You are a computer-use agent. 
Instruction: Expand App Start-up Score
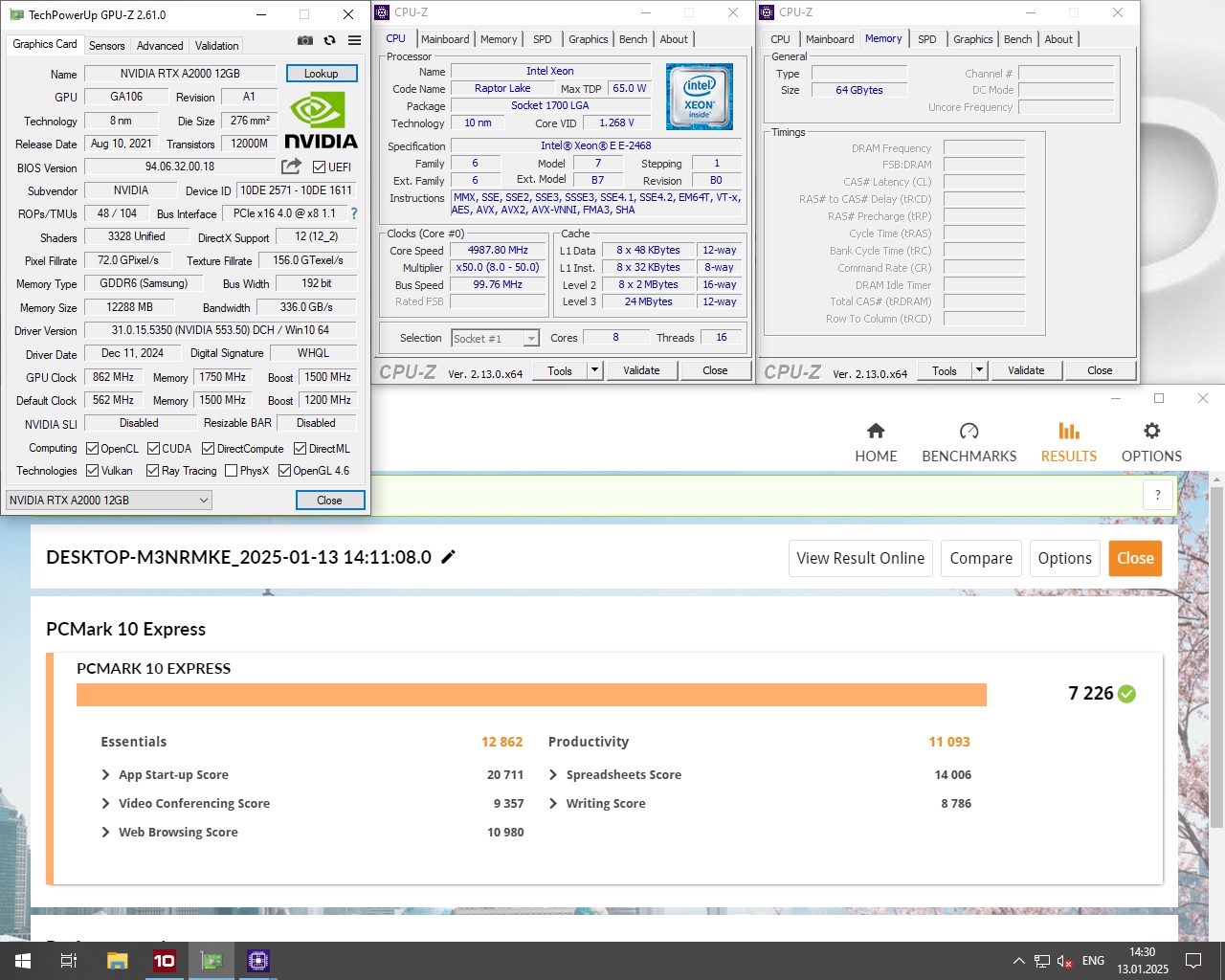[106, 774]
